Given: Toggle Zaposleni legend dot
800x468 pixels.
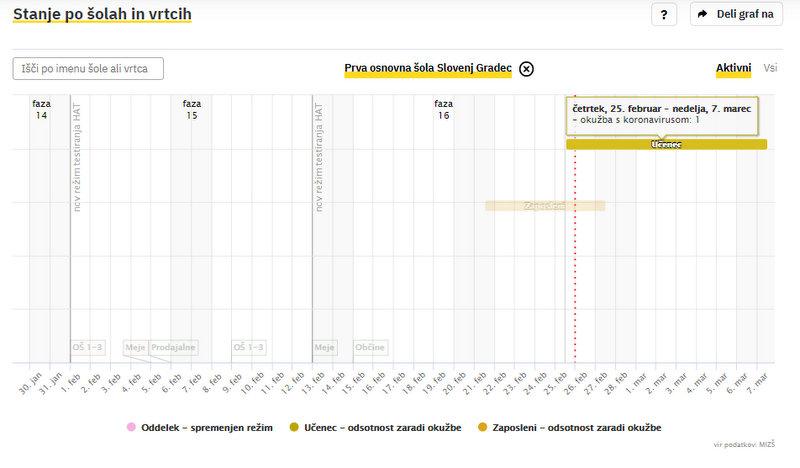Looking at the screenshot, I should [485, 427].
